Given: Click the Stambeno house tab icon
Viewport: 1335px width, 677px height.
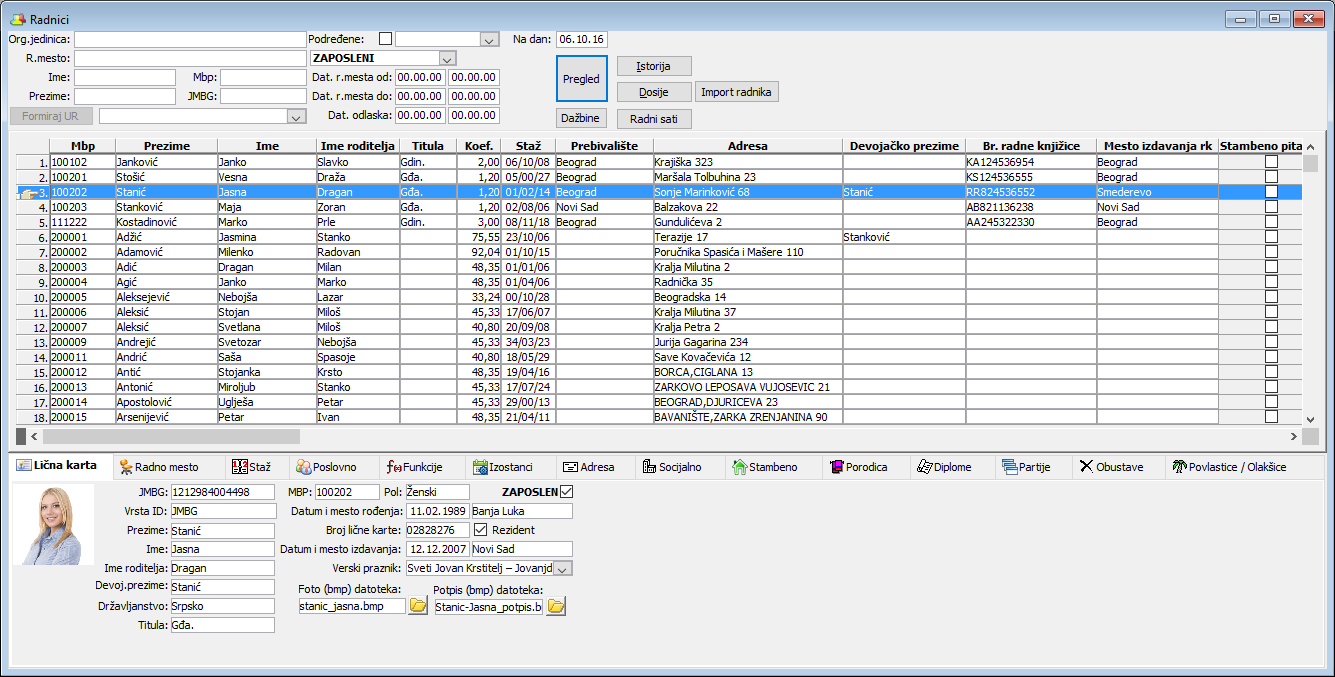Looking at the screenshot, I should (x=740, y=467).
